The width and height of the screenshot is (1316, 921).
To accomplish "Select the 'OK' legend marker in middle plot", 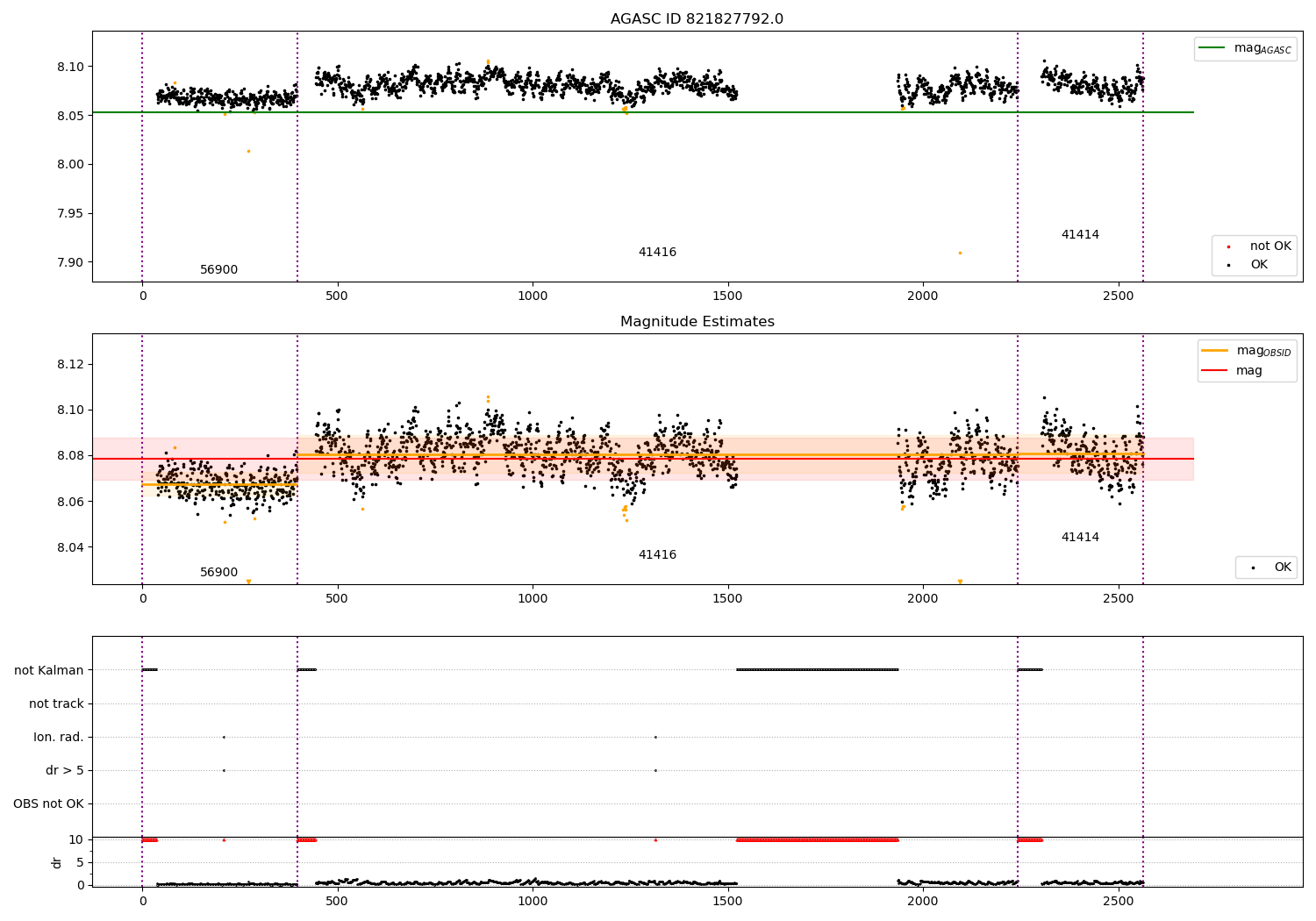I will point(1252,568).
